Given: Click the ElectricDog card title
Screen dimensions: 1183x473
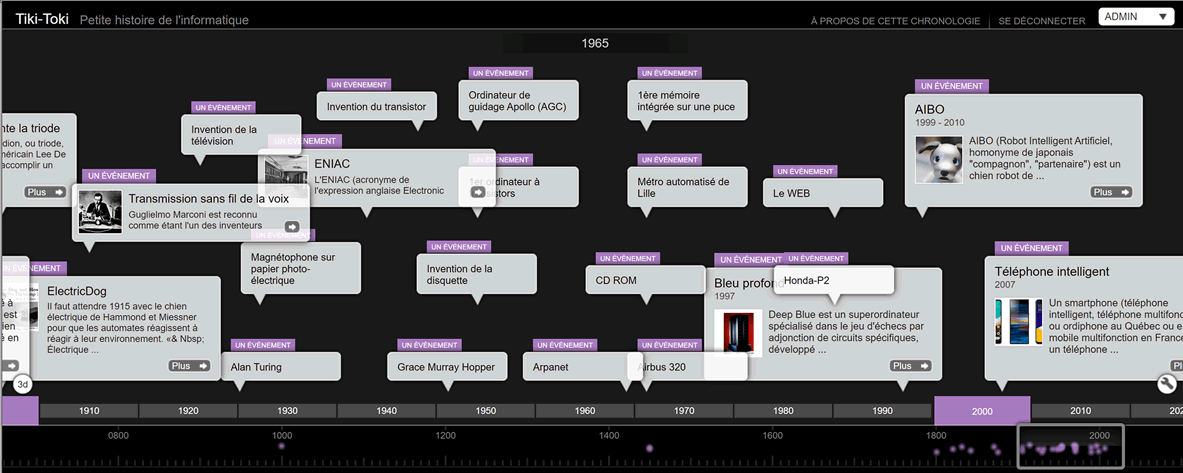Looking at the screenshot, I should pos(77,290).
